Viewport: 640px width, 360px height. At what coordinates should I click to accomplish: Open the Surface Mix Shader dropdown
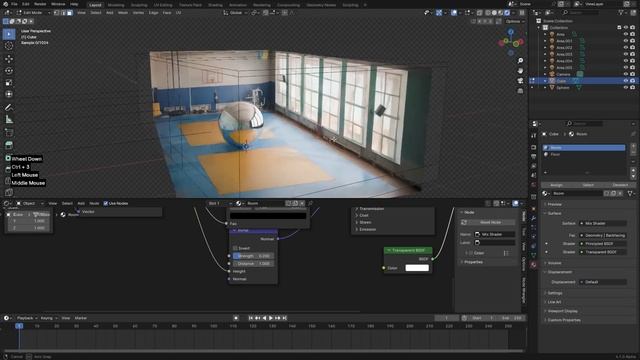pos(602,223)
